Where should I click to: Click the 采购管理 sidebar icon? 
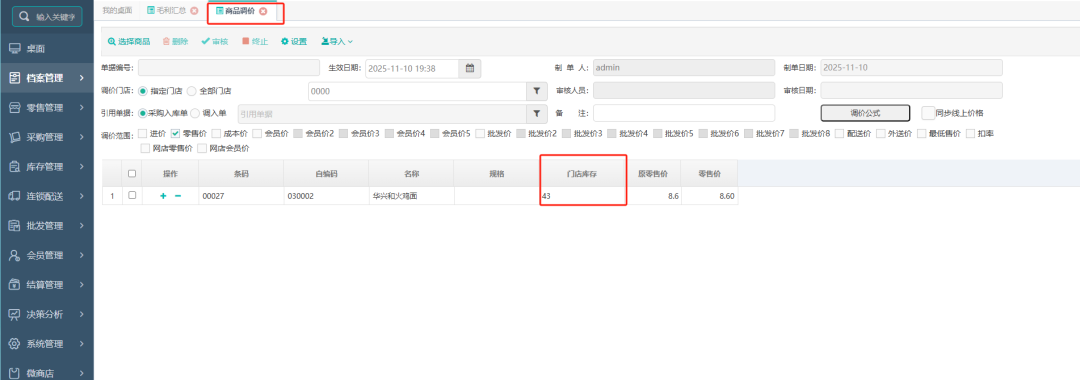coord(14,137)
